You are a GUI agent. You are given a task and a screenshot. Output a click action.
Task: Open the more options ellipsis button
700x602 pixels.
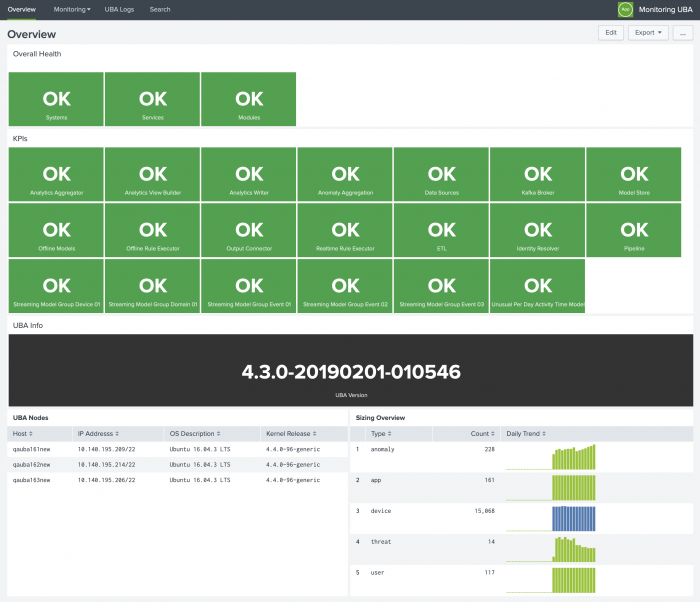[x=683, y=33]
